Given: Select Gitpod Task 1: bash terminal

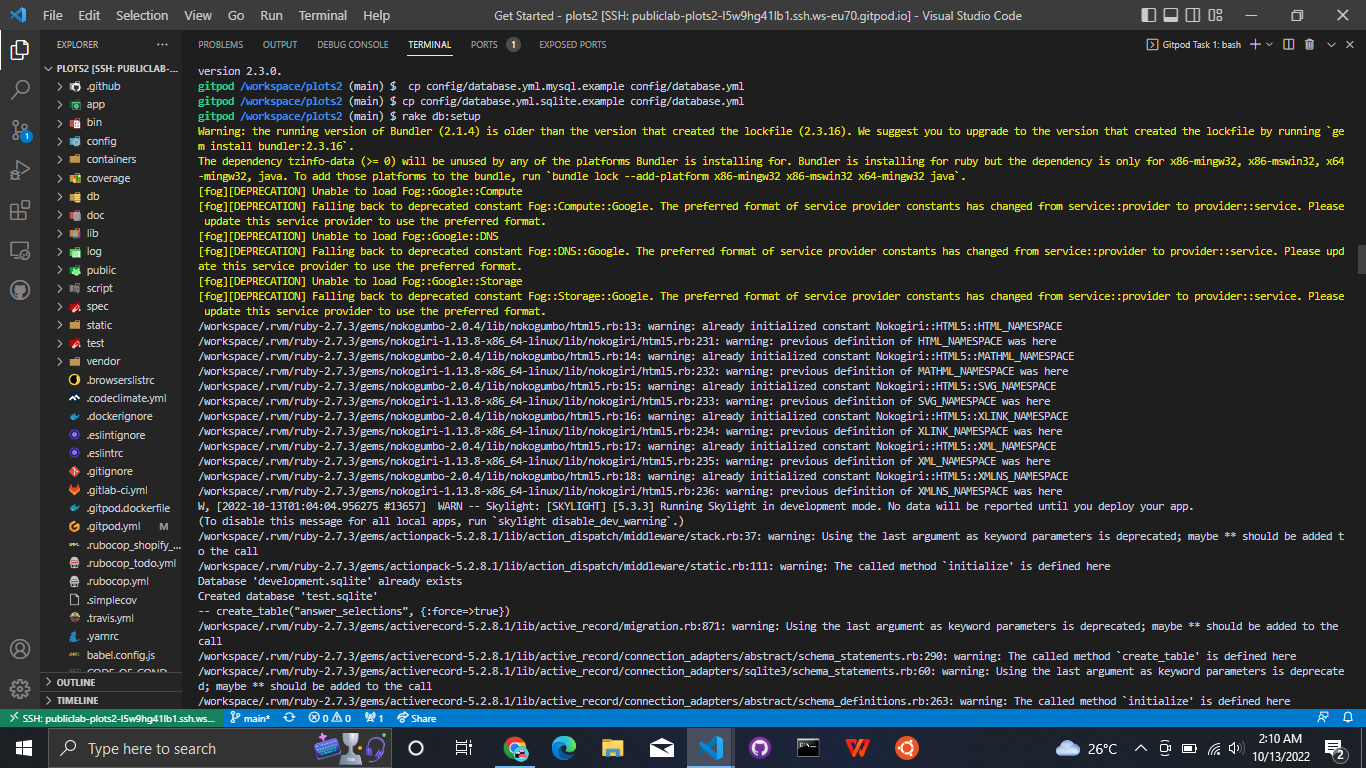Looking at the screenshot, I should tap(1194, 45).
